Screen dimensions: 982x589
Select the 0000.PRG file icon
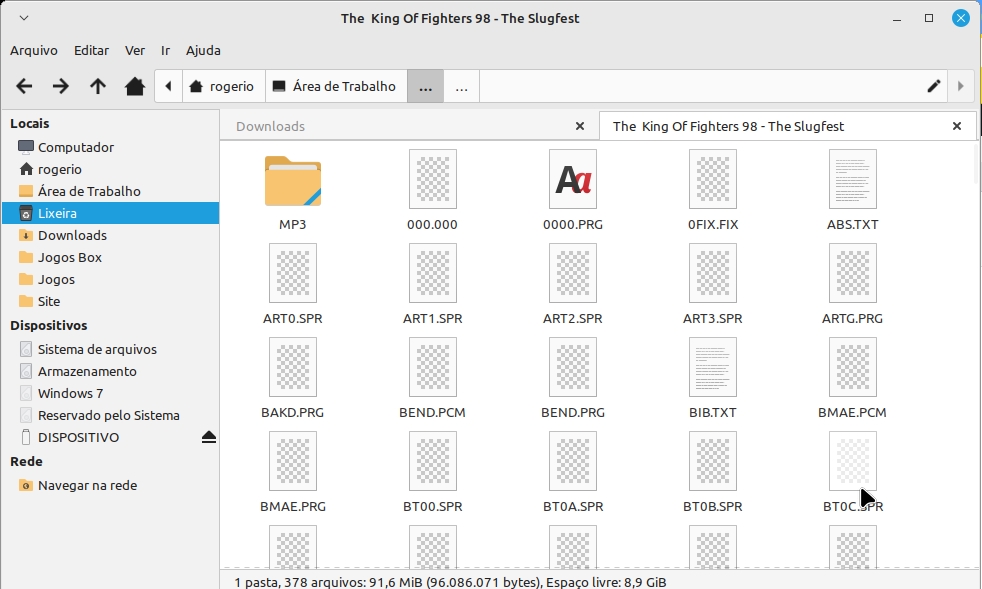tap(572, 181)
